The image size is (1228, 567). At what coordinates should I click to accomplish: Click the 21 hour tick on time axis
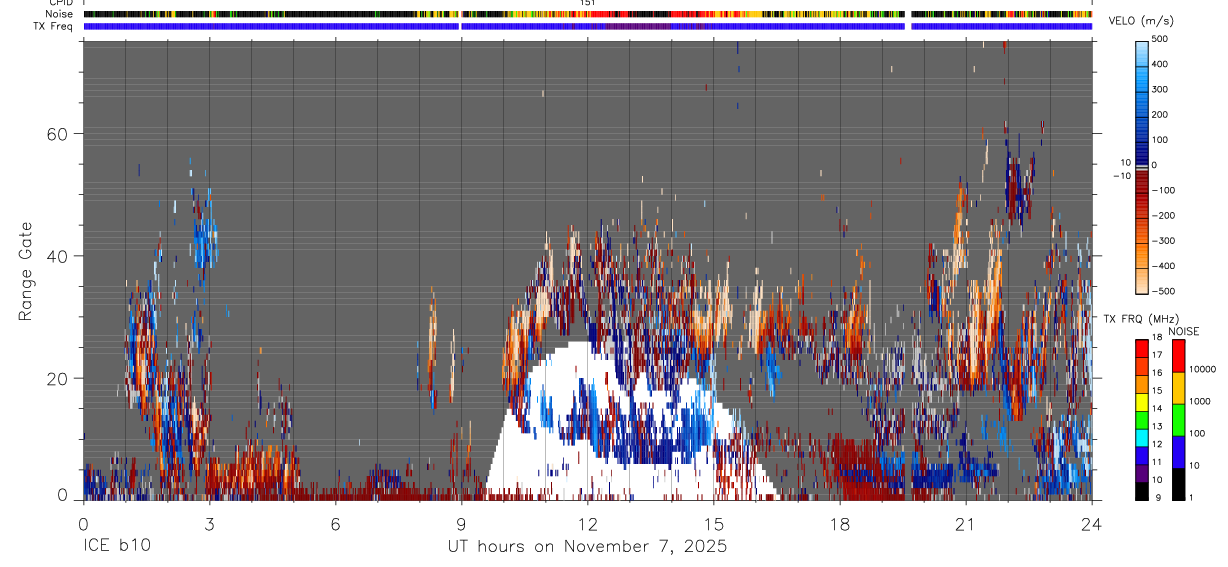pyautogui.click(x=966, y=525)
